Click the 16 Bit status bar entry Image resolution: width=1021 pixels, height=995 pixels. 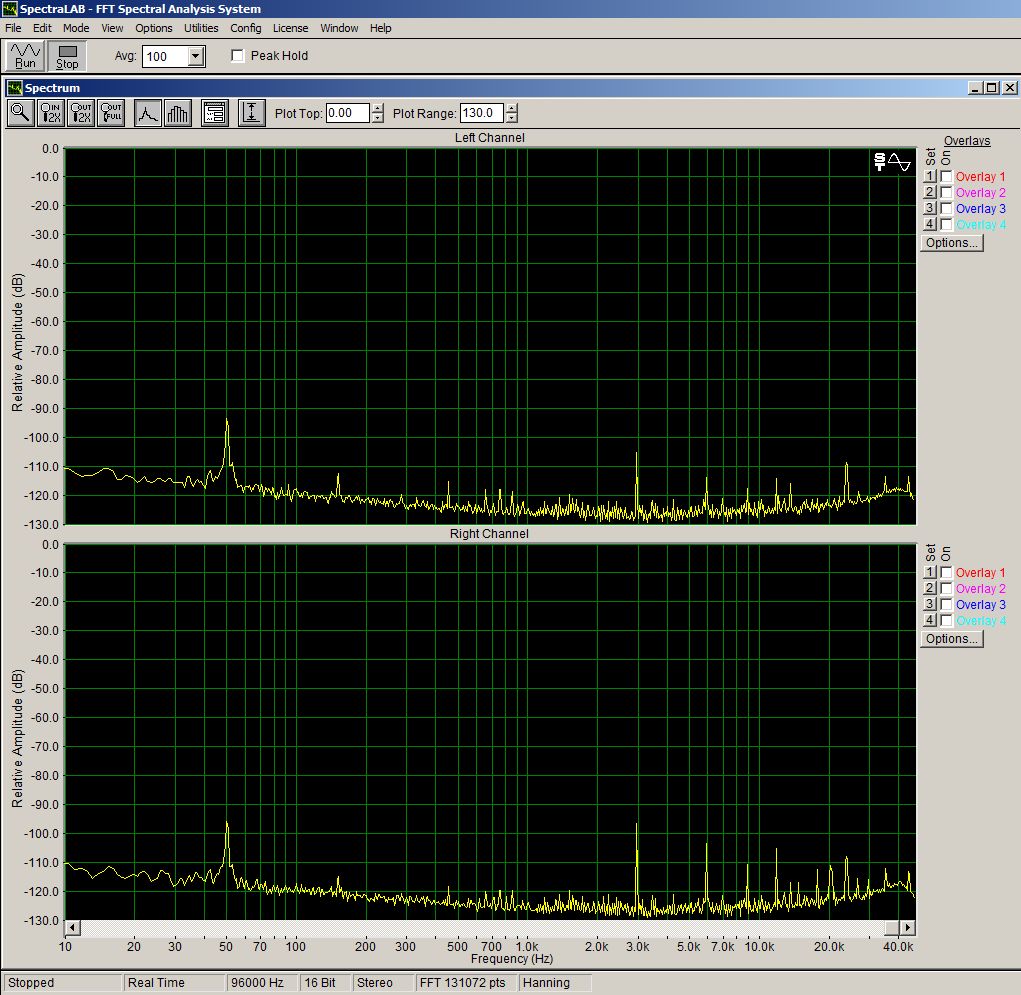[325, 983]
